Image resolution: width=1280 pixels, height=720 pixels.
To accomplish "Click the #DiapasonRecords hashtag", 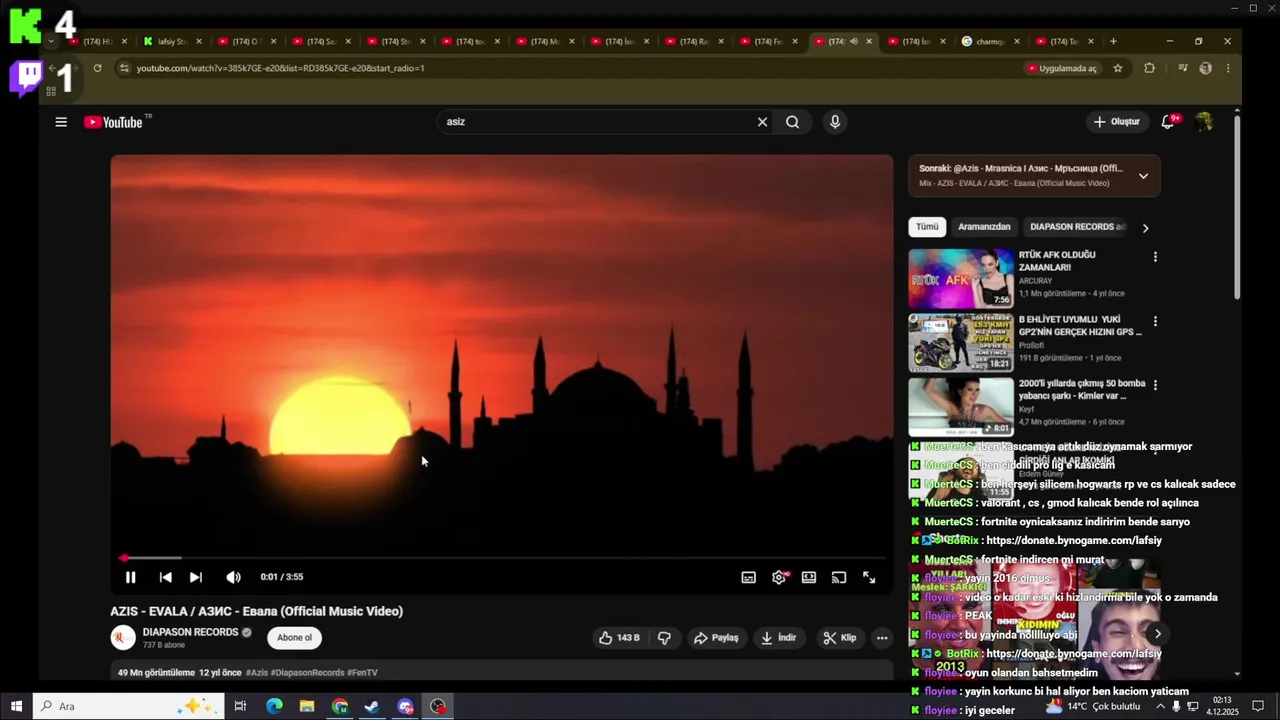I will (307, 673).
